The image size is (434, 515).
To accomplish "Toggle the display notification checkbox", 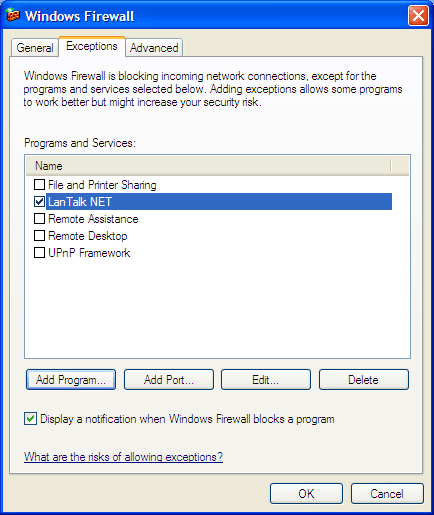I will (30, 419).
